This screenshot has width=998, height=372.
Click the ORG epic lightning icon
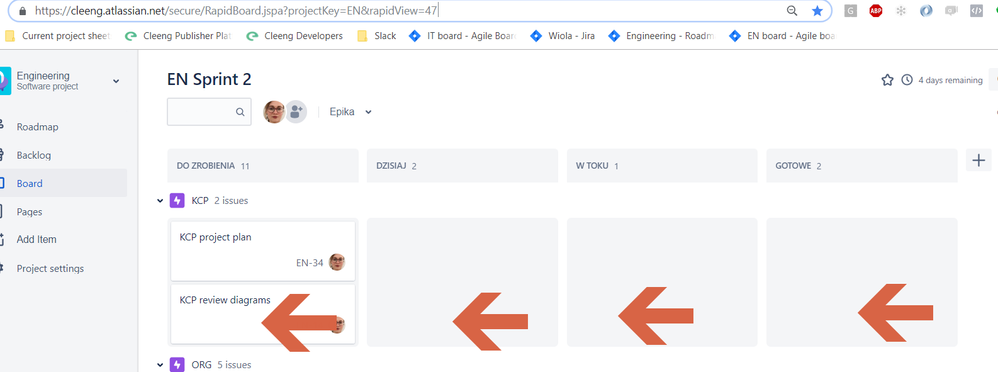coord(177,364)
